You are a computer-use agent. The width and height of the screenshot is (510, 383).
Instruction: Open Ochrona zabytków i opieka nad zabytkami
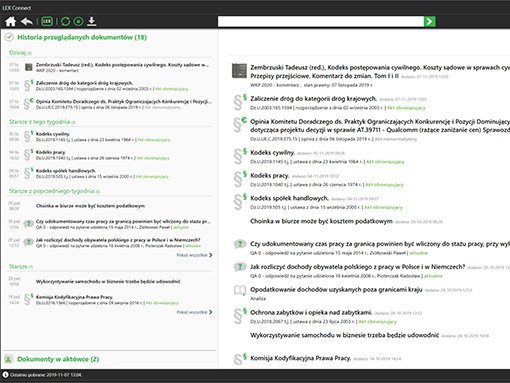(x=311, y=312)
